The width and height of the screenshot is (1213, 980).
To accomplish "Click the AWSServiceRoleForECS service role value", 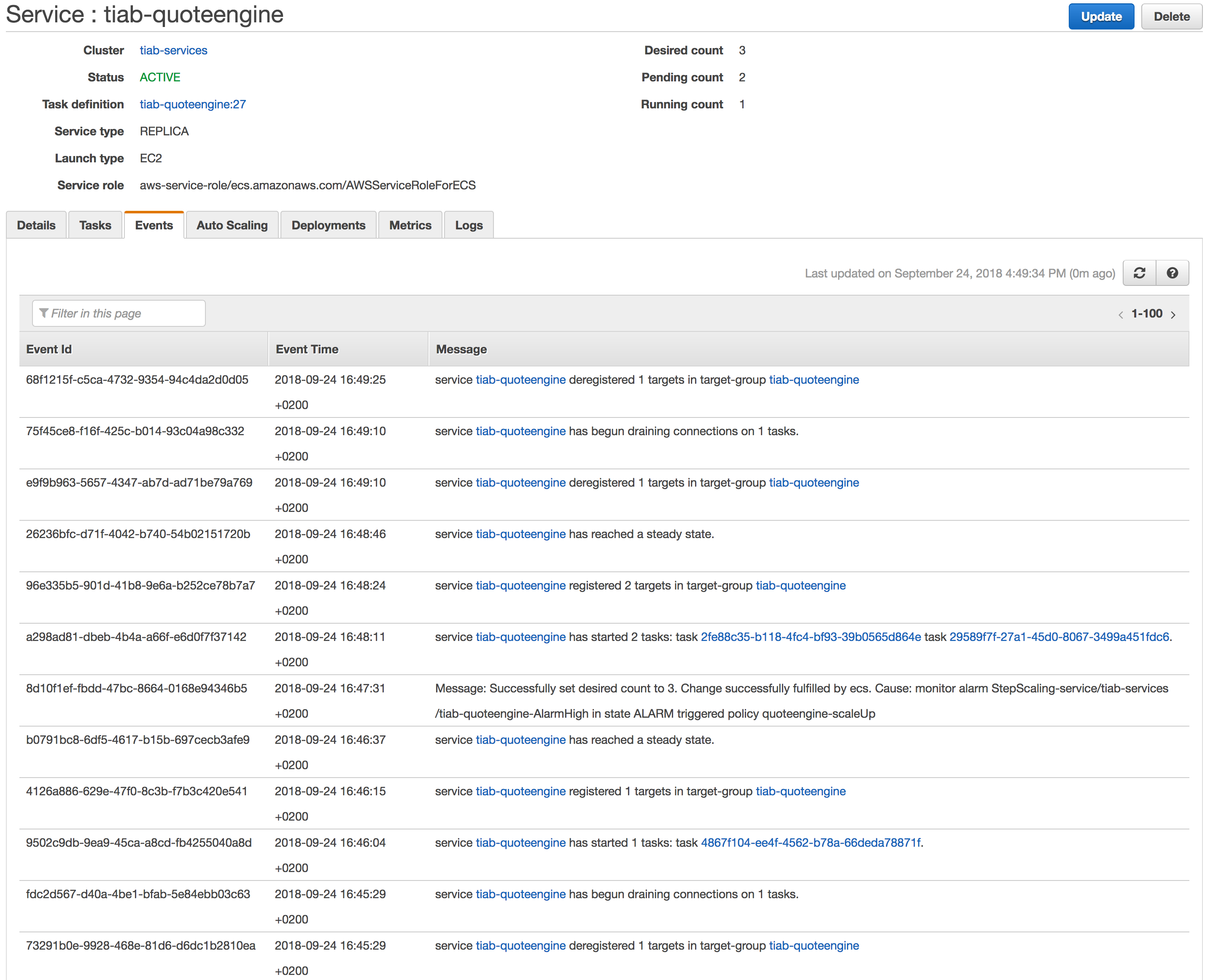I will [x=308, y=185].
